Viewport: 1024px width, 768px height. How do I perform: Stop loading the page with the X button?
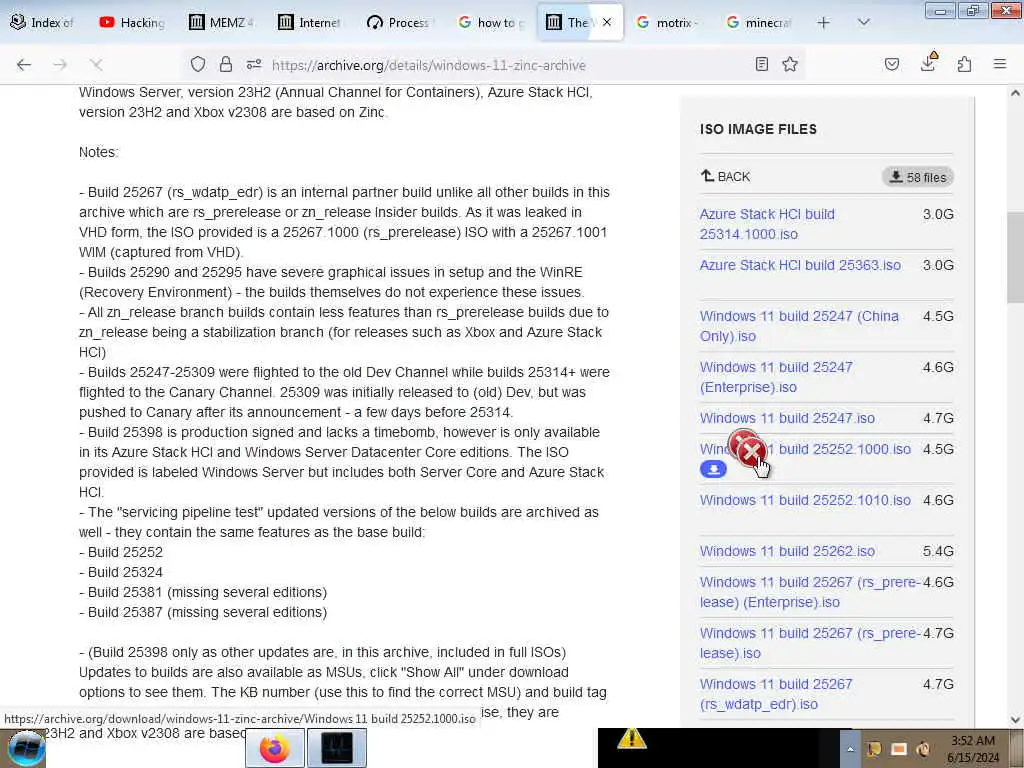[96, 64]
